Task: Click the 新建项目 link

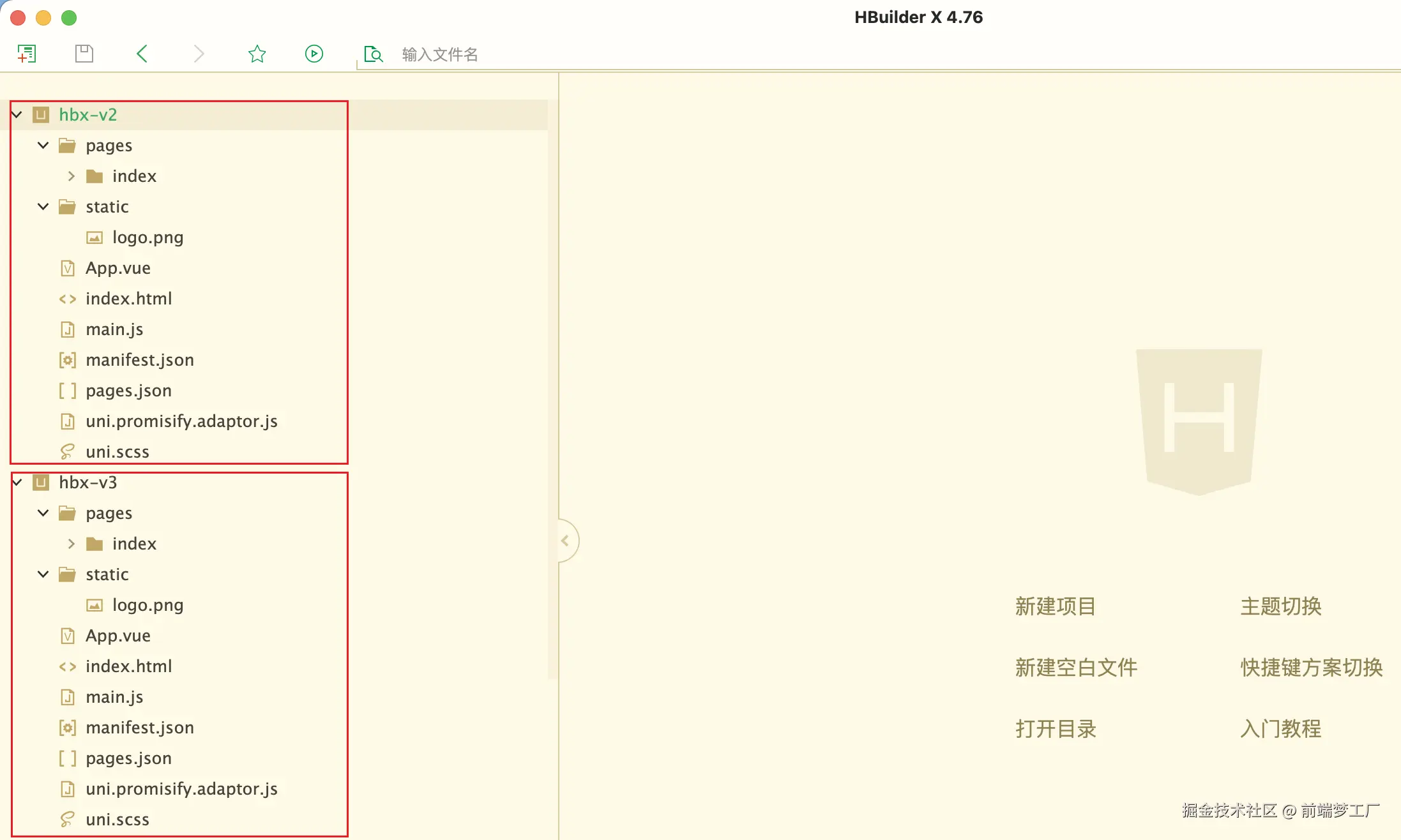Action: 1055,606
